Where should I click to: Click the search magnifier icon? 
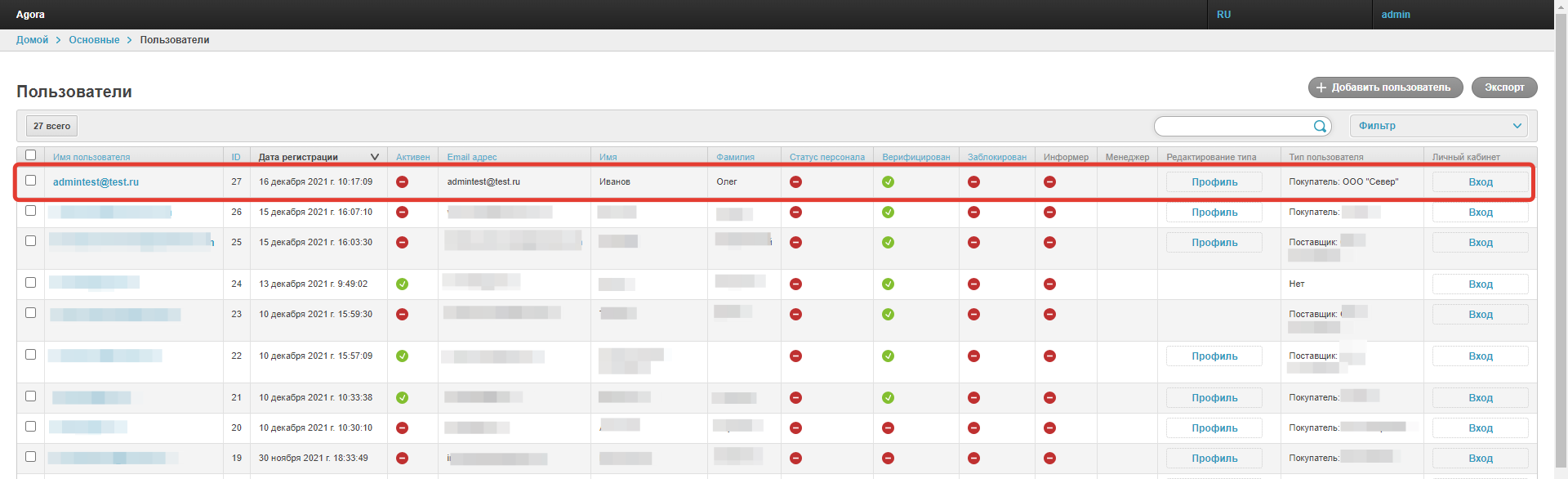tap(1320, 126)
